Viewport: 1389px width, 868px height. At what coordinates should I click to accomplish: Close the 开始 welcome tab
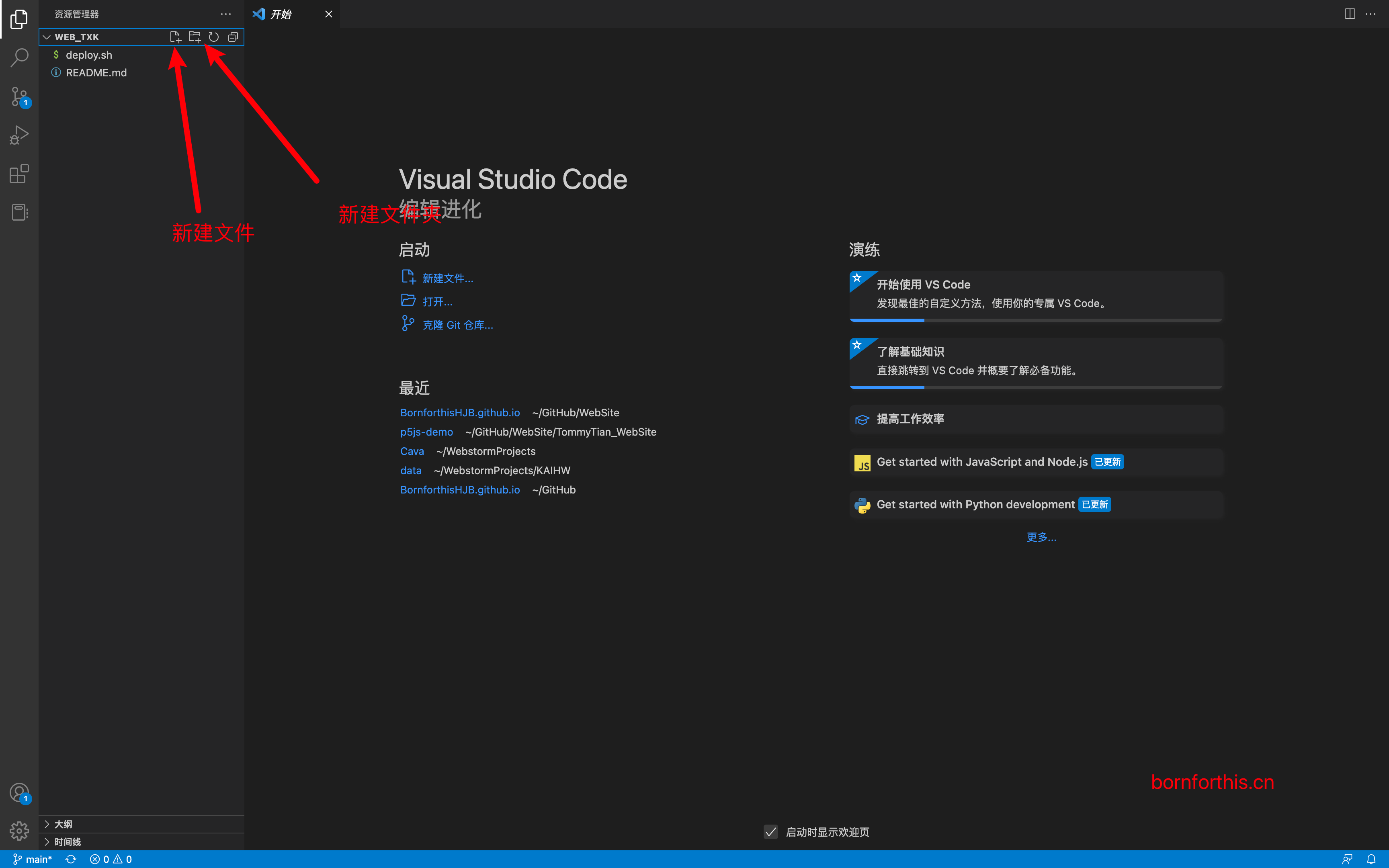coord(328,14)
